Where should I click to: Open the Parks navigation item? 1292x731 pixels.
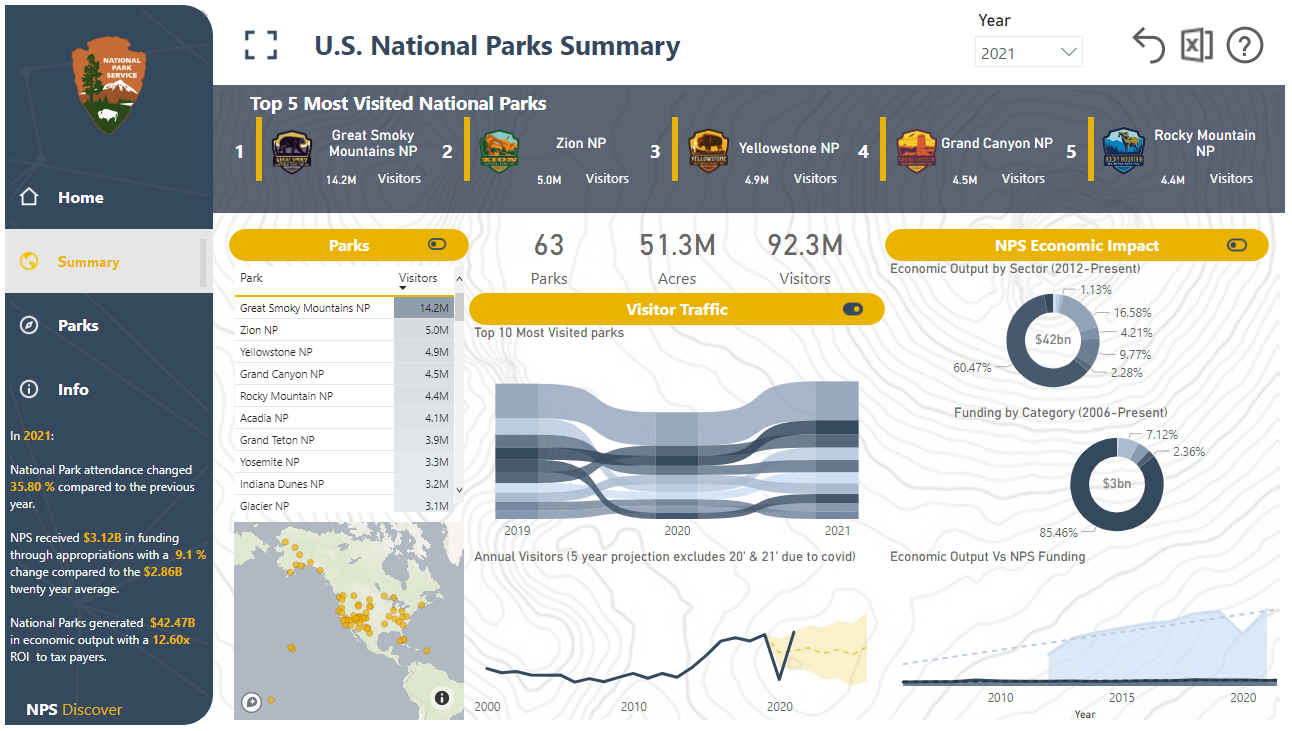(x=78, y=326)
